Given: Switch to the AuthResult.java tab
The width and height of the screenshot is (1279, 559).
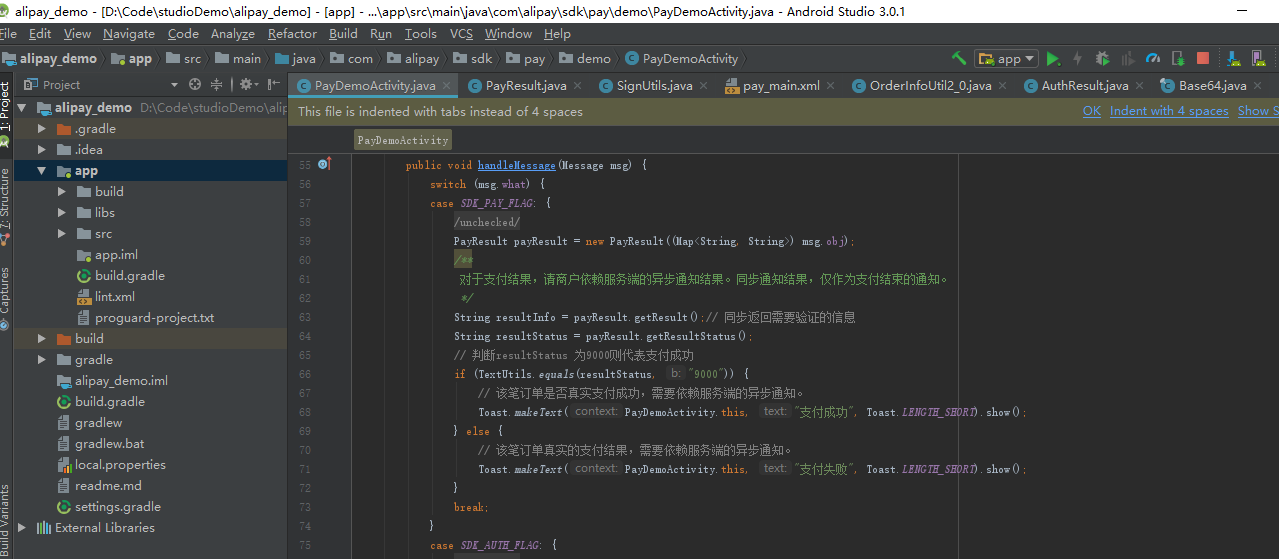Looking at the screenshot, I should 1085,85.
